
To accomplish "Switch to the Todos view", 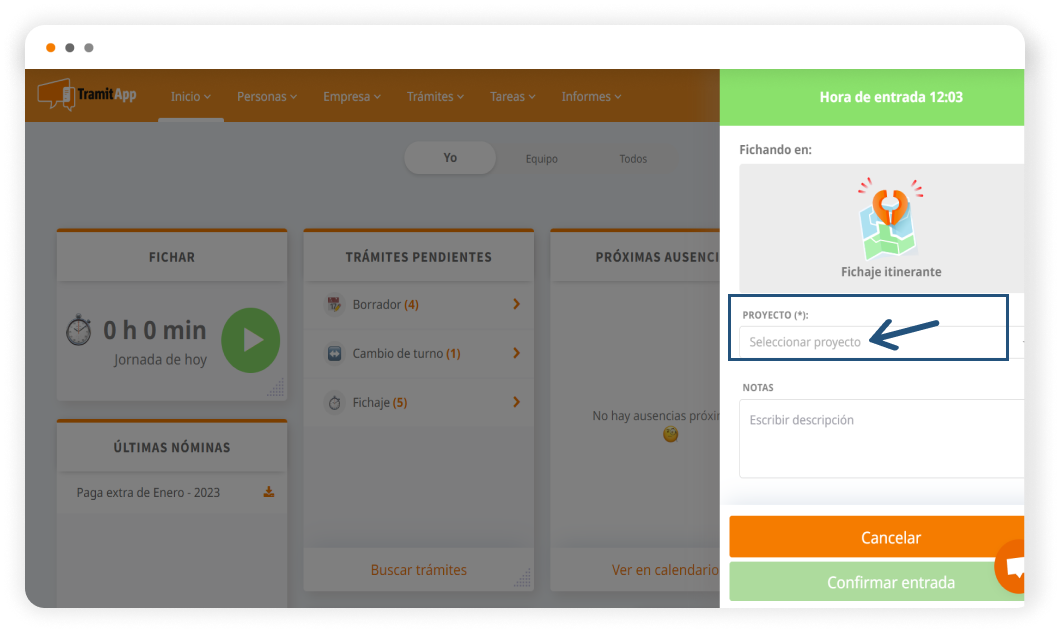I will (633, 159).
